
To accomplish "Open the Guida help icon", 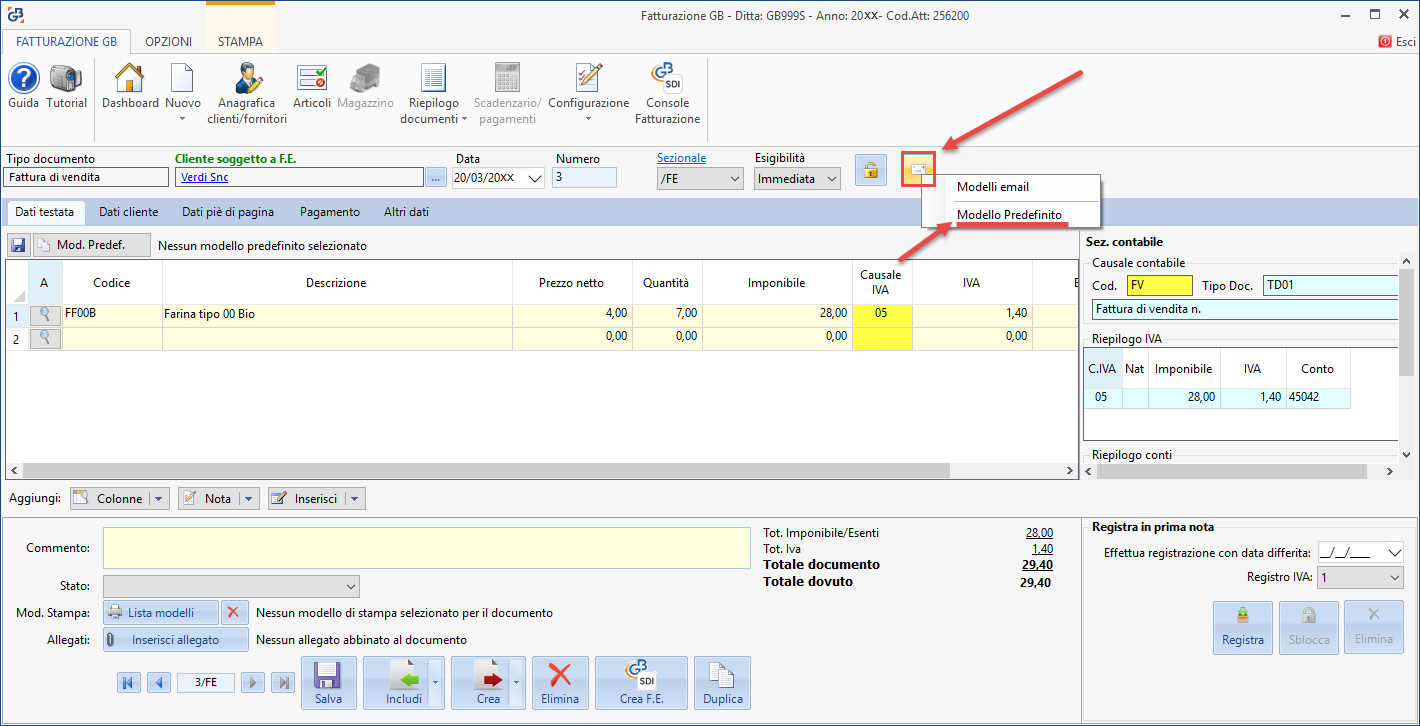I will tap(24, 79).
